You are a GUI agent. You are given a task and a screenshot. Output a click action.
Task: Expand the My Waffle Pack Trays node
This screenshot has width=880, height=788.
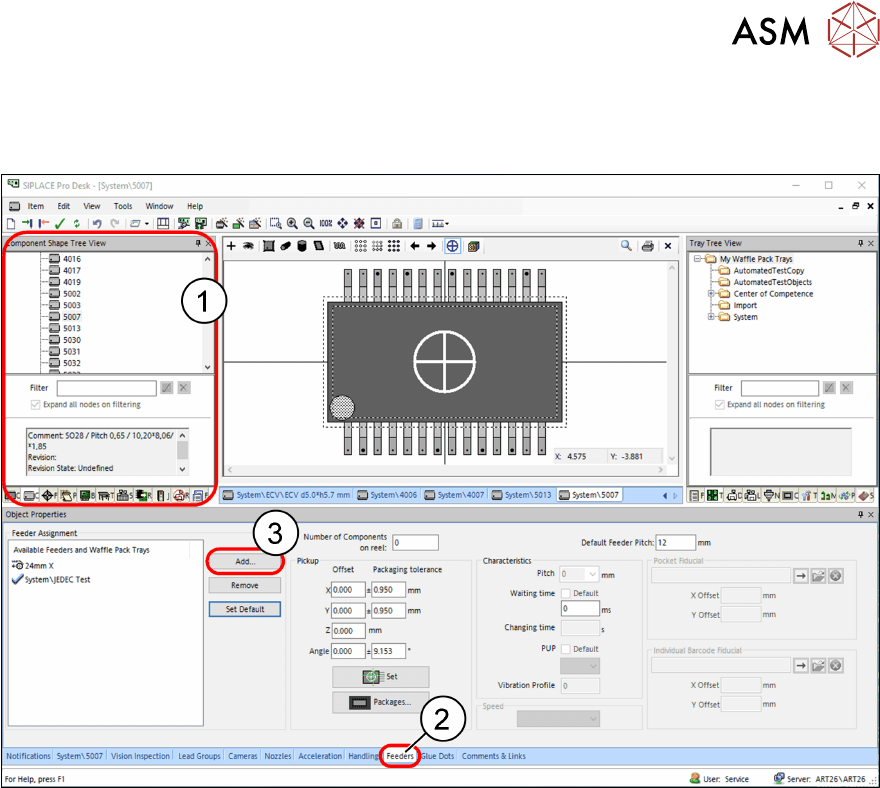pyautogui.click(x=697, y=259)
